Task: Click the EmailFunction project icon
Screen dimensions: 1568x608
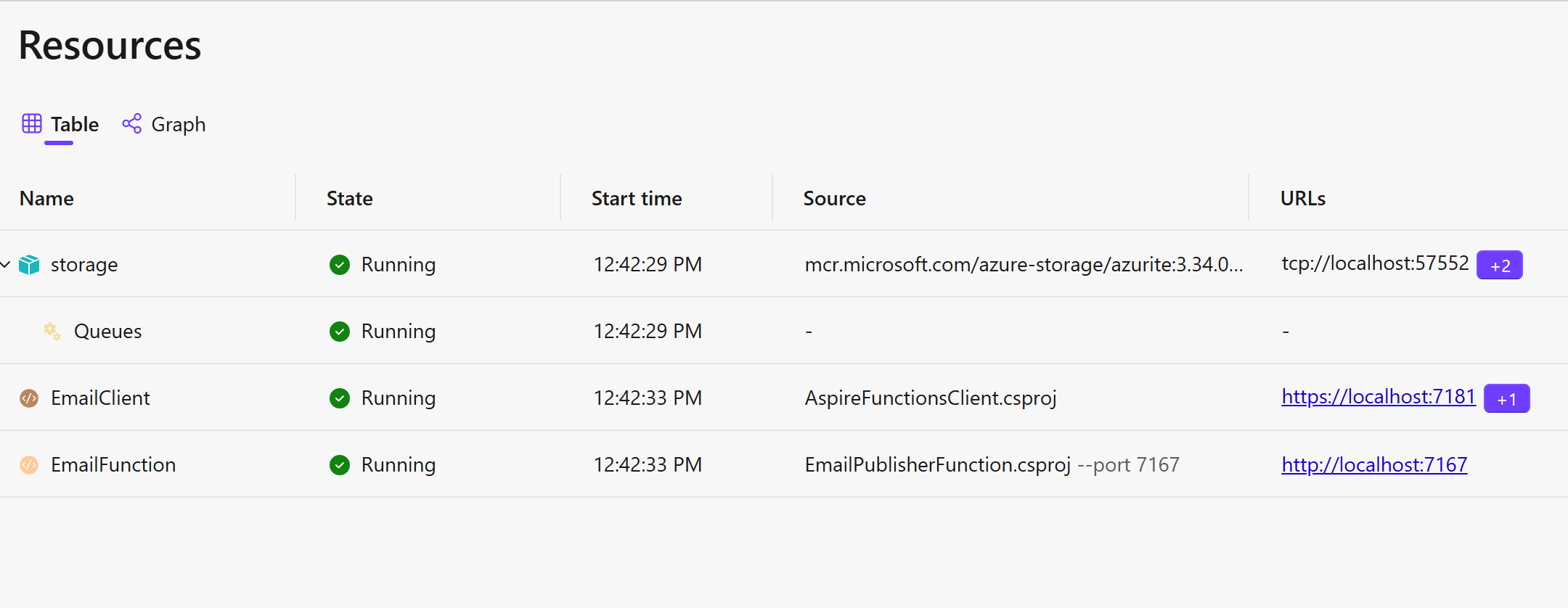Action: point(29,465)
